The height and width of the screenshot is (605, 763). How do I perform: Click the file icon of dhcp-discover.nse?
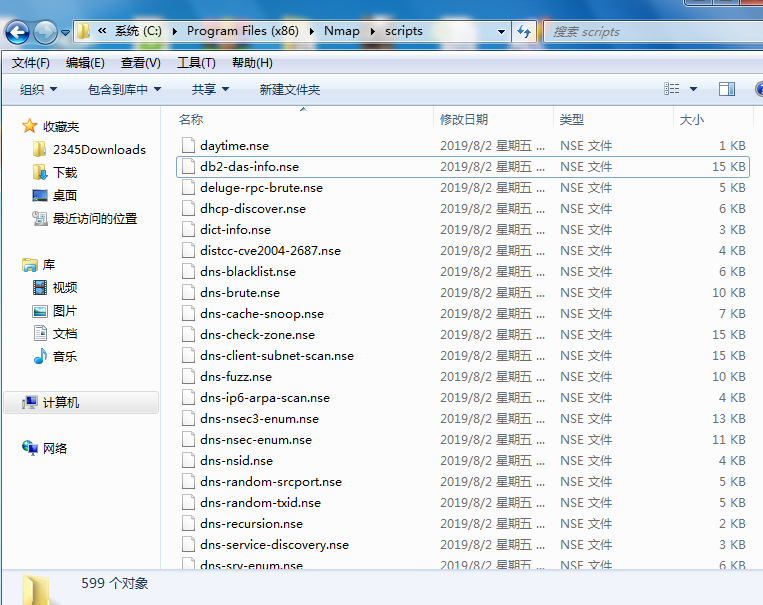pyautogui.click(x=188, y=208)
